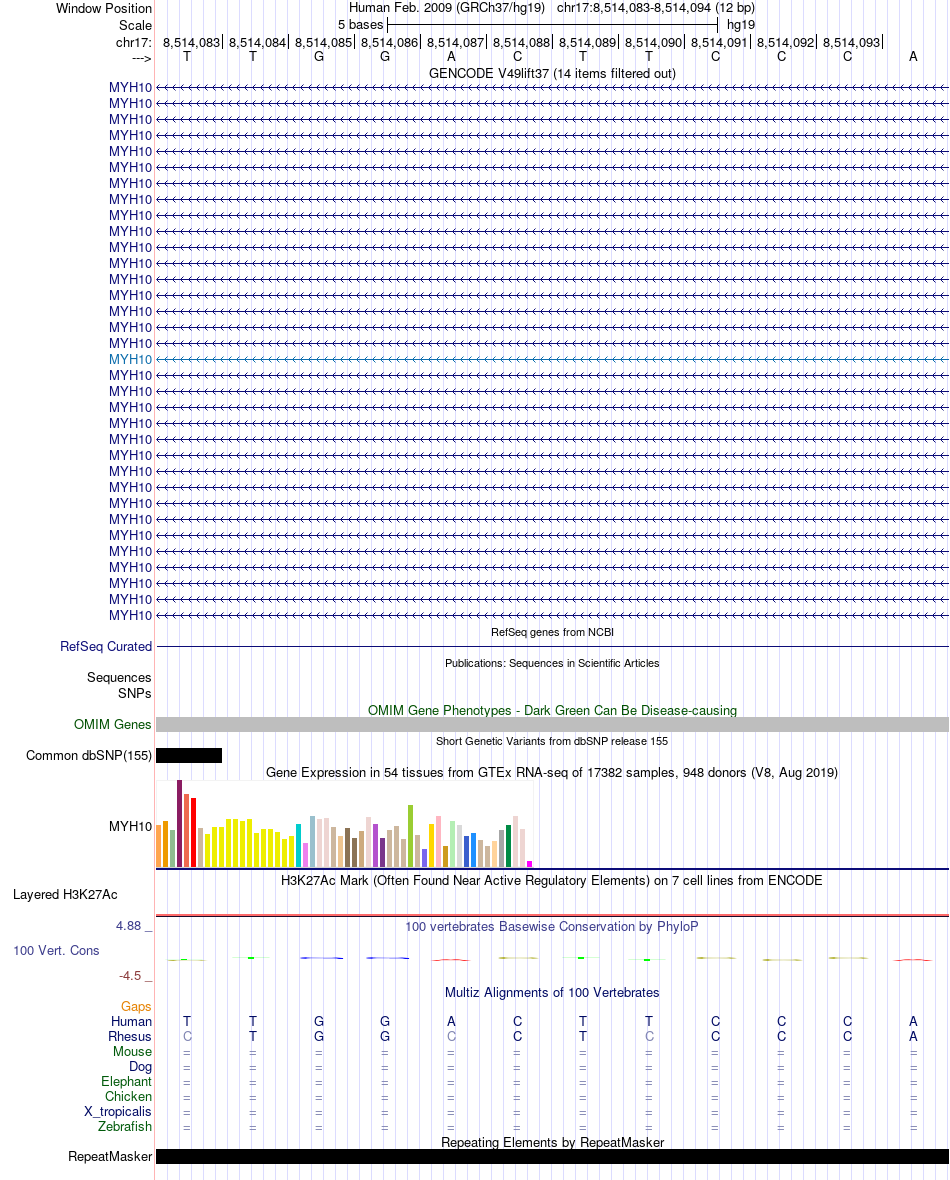Screen dimensions: 950x1180
Task: Click the highlighted light-blue MYH10 transcript label
Action: coord(130,360)
